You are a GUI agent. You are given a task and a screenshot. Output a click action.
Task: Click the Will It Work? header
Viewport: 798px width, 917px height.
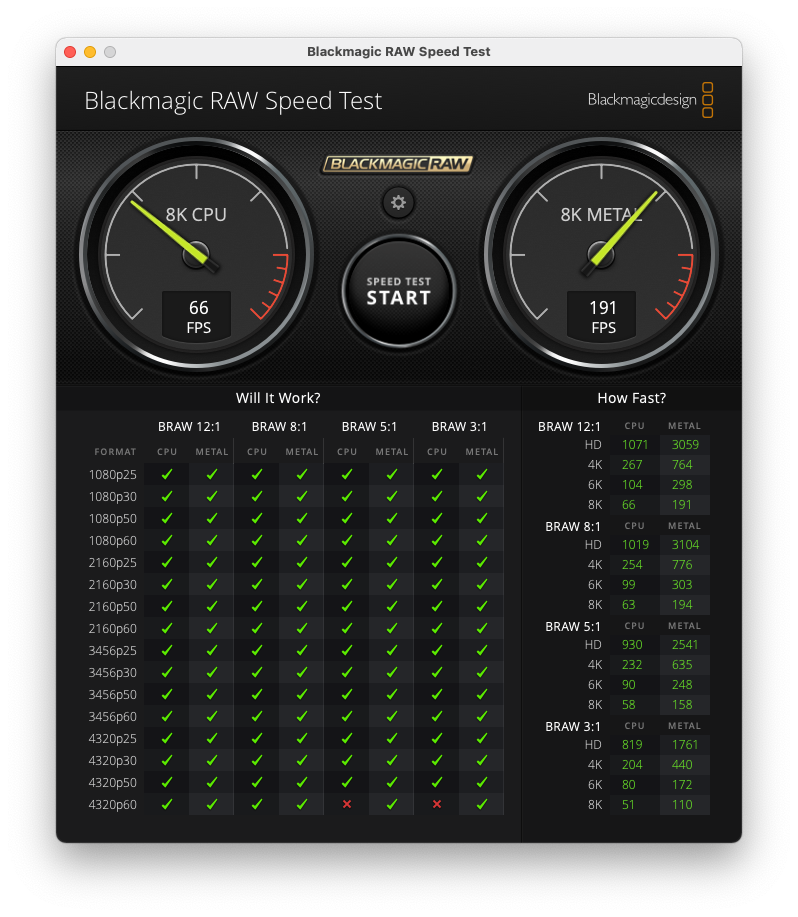tap(278, 398)
